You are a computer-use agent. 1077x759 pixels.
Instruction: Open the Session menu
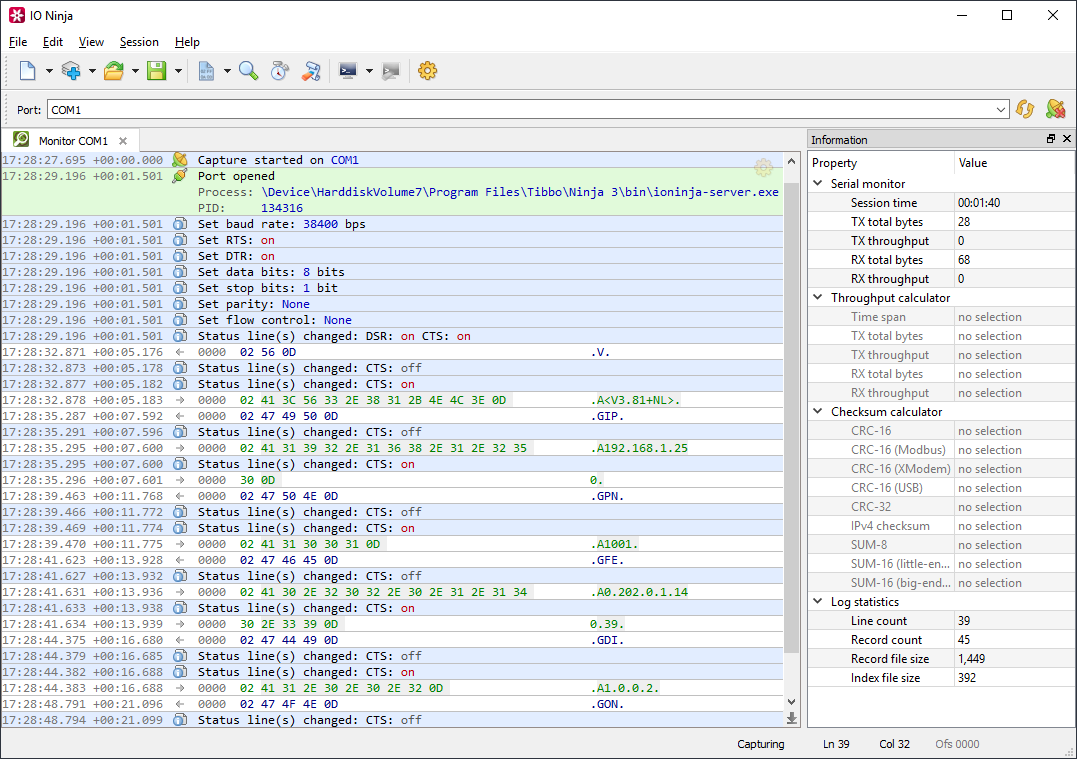[139, 42]
